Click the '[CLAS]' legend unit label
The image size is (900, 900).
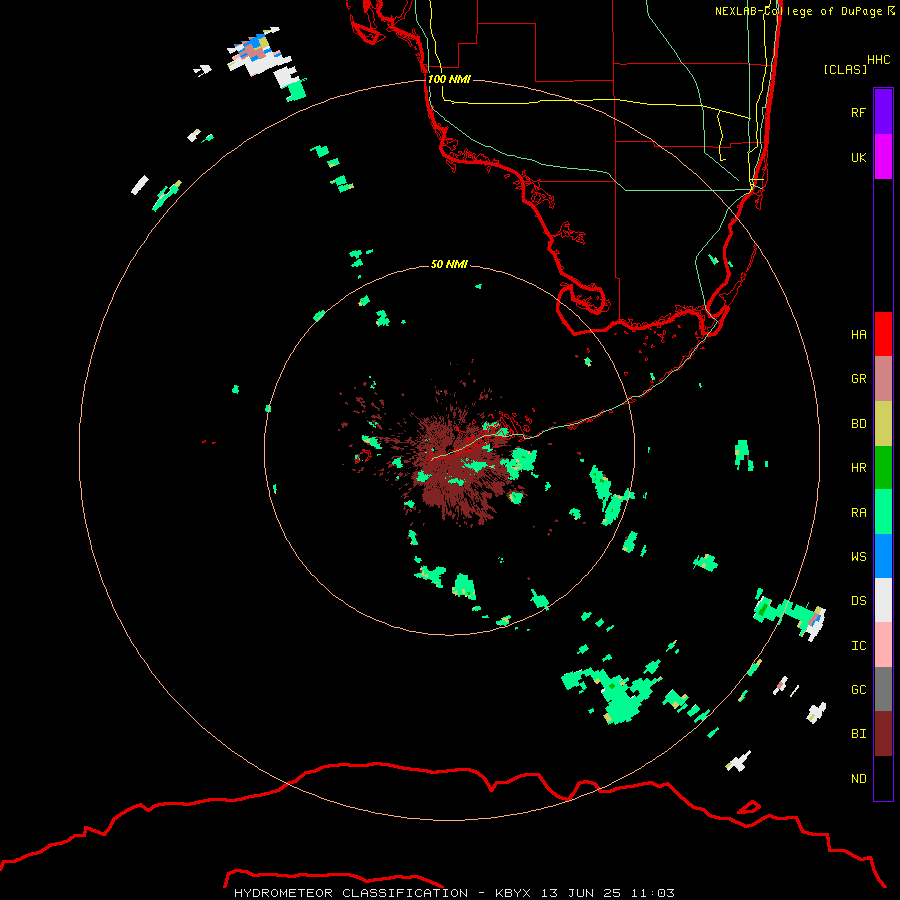(x=845, y=69)
